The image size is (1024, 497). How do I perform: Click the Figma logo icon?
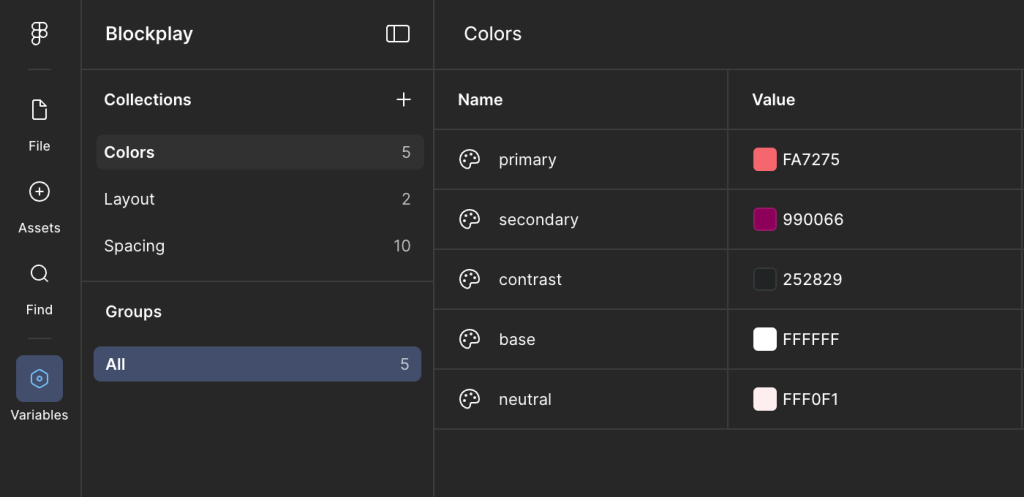tap(39, 34)
